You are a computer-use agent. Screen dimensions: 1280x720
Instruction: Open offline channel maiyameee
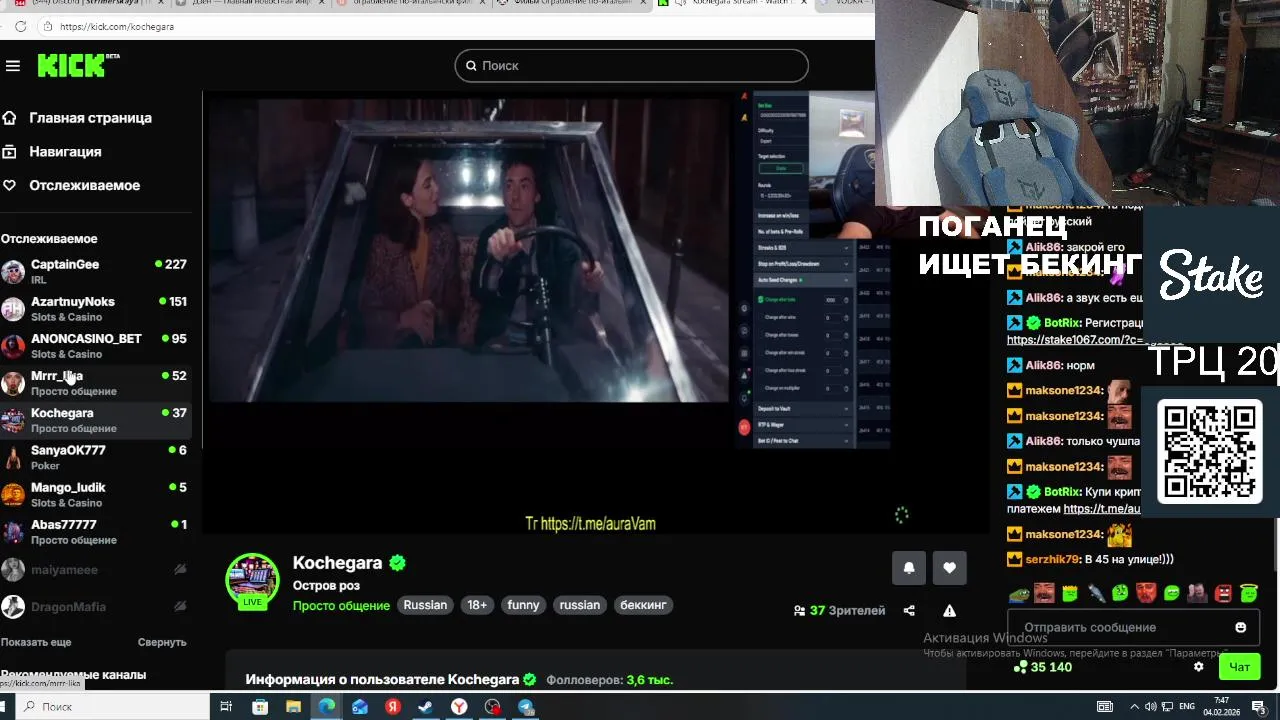click(96, 570)
